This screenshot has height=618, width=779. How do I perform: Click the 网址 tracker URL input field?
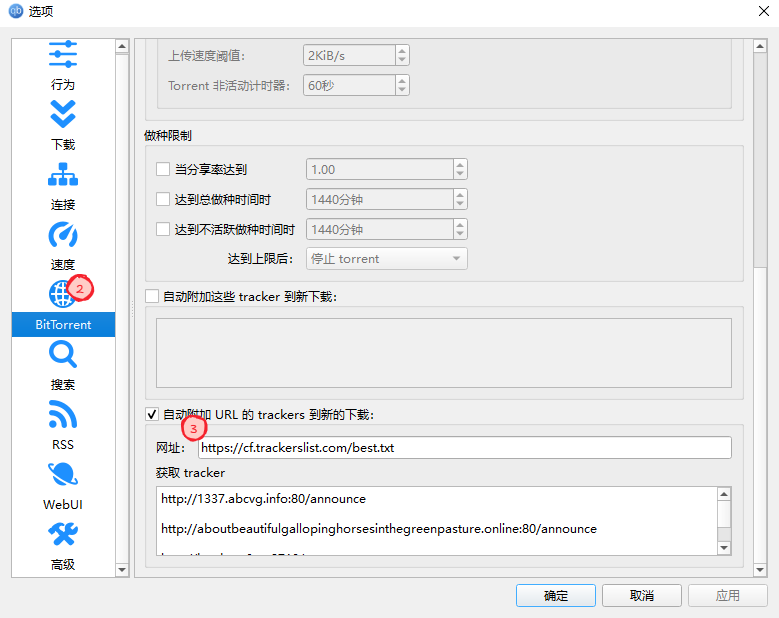point(465,448)
